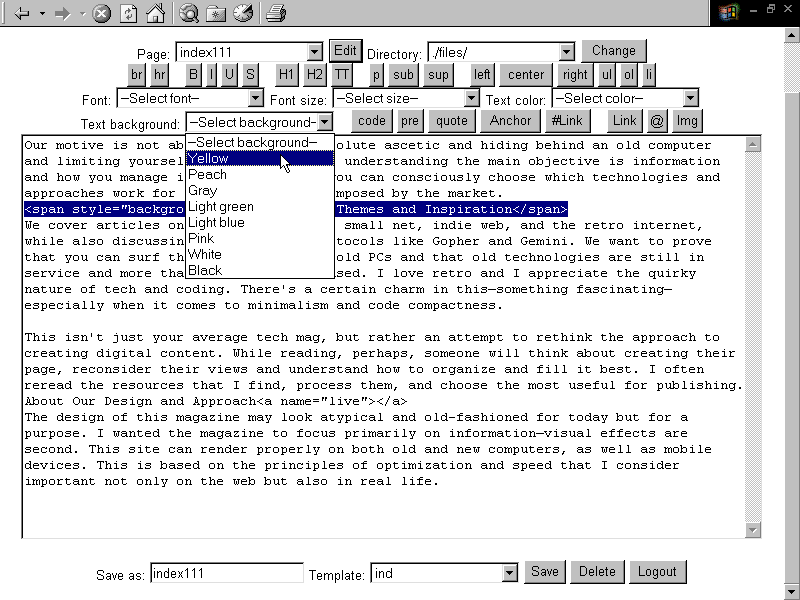Choose Yellow from background list
800x600 pixels.
point(208,158)
